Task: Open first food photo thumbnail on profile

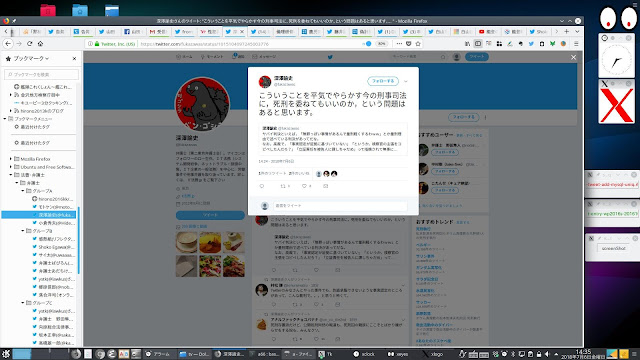Action: [187, 242]
